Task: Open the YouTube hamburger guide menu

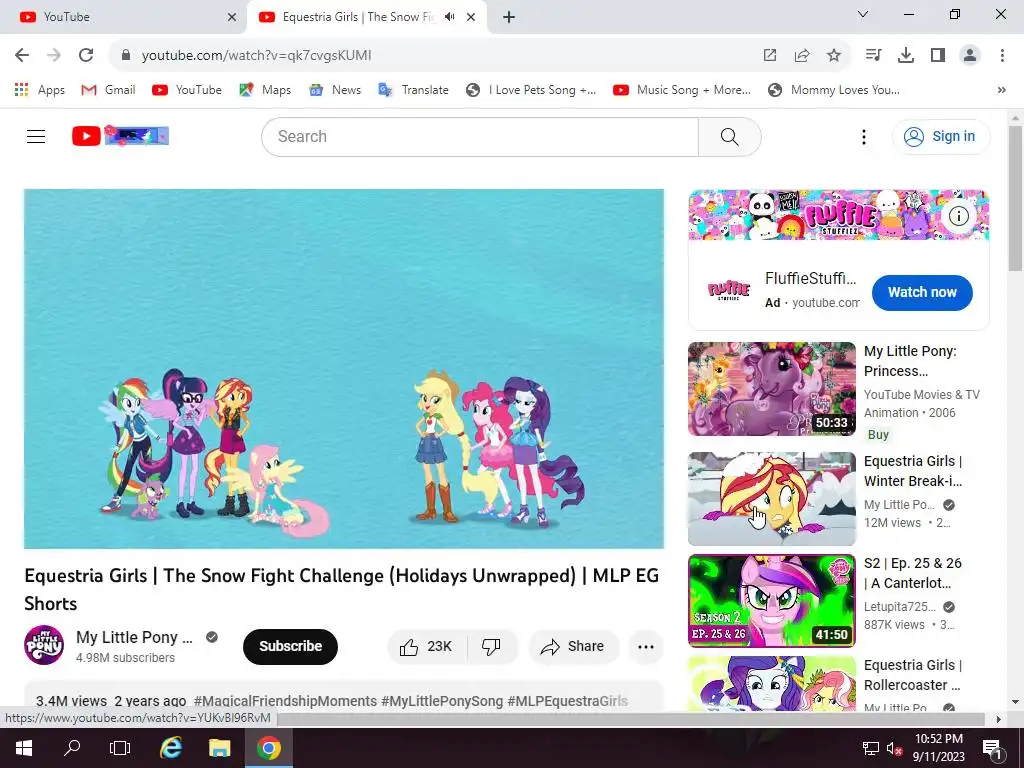Action: tap(36, 136)
